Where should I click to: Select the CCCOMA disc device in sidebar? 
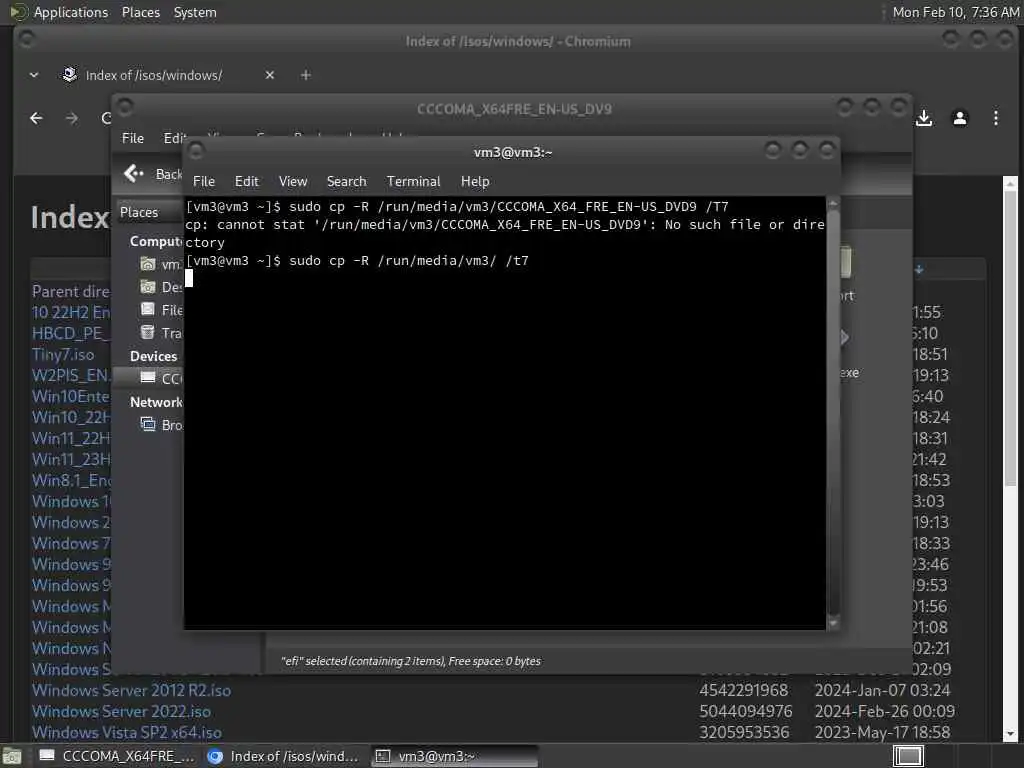coord(149,378)
